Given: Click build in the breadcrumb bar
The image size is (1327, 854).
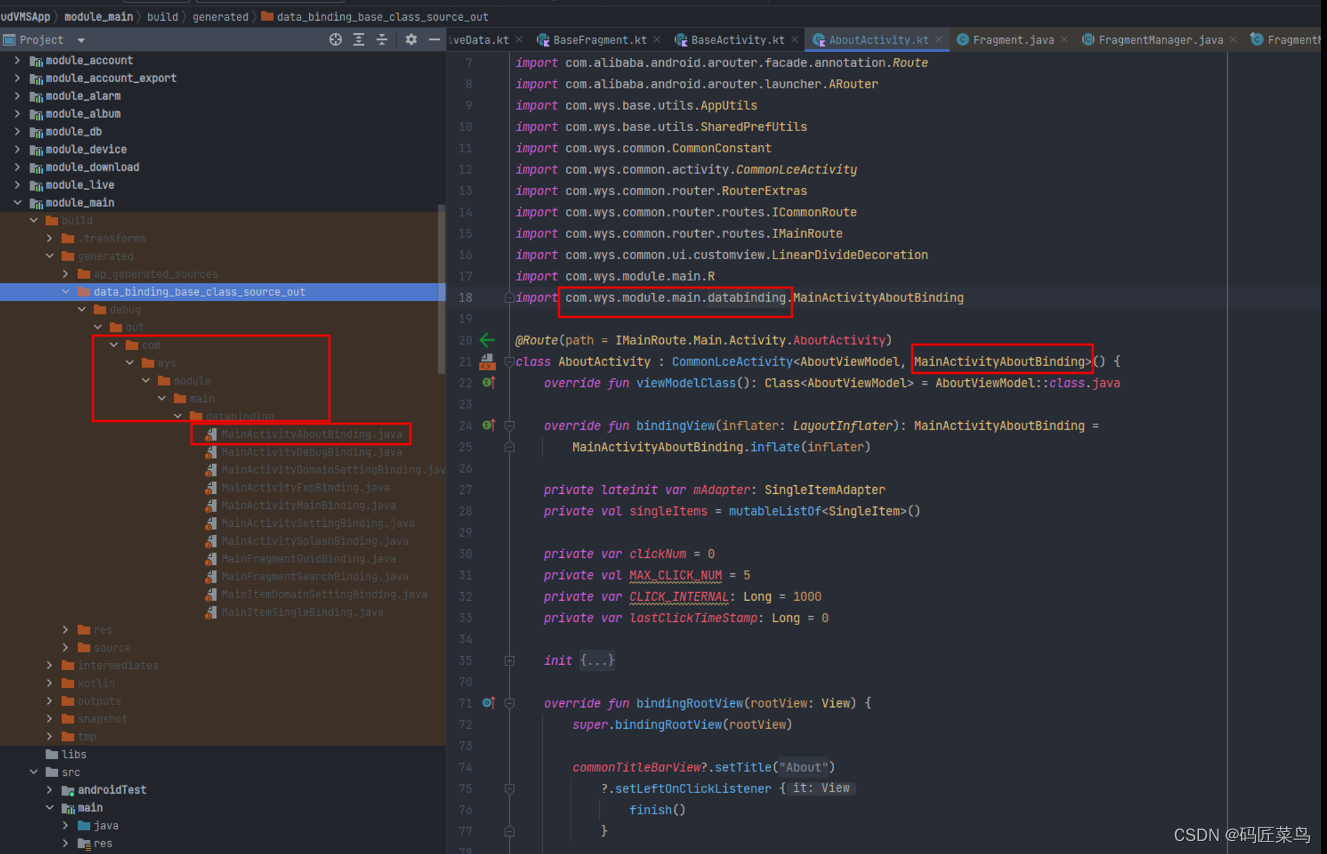Looking at the screenshot, I should coord(162,17).
